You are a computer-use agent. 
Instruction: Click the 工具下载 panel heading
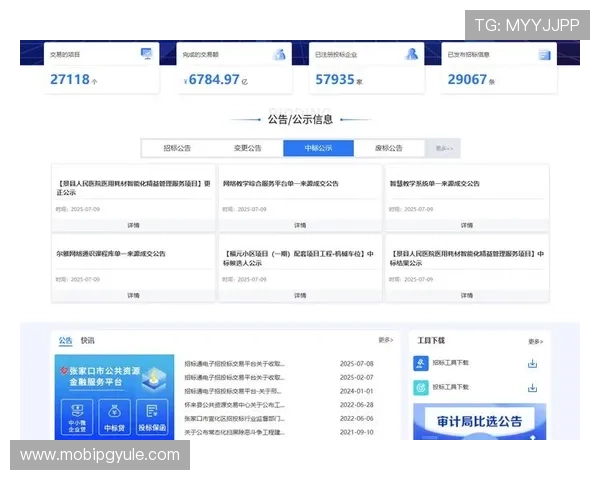tap(431, 340)
